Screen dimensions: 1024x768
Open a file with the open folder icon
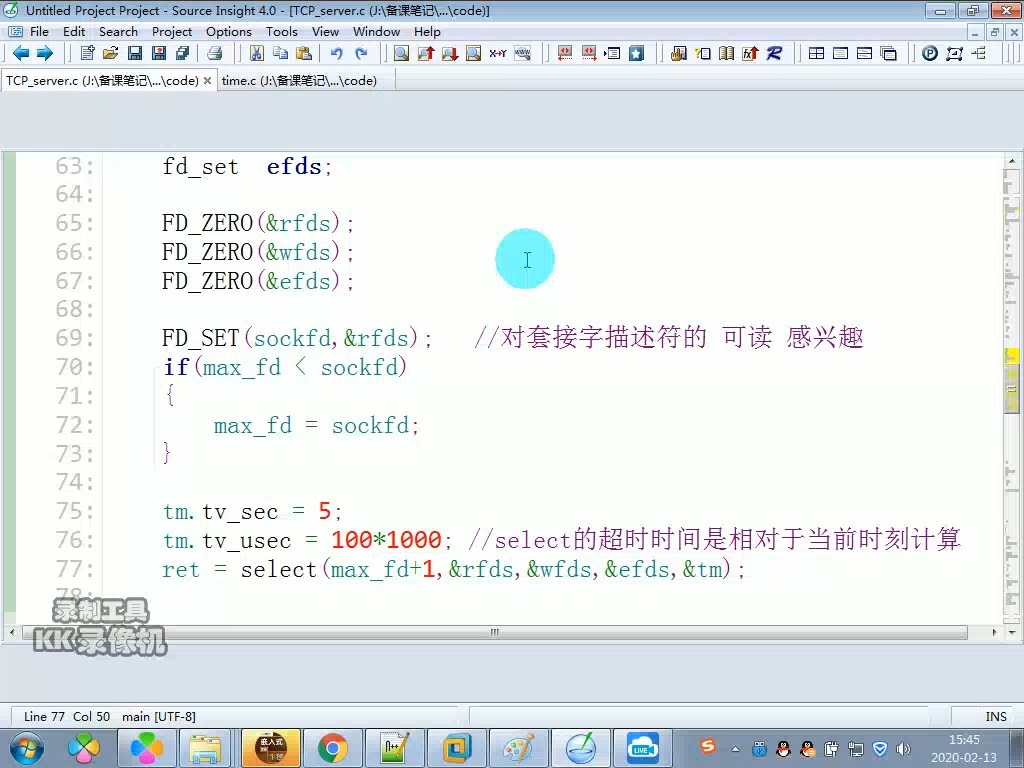(112, 53)
